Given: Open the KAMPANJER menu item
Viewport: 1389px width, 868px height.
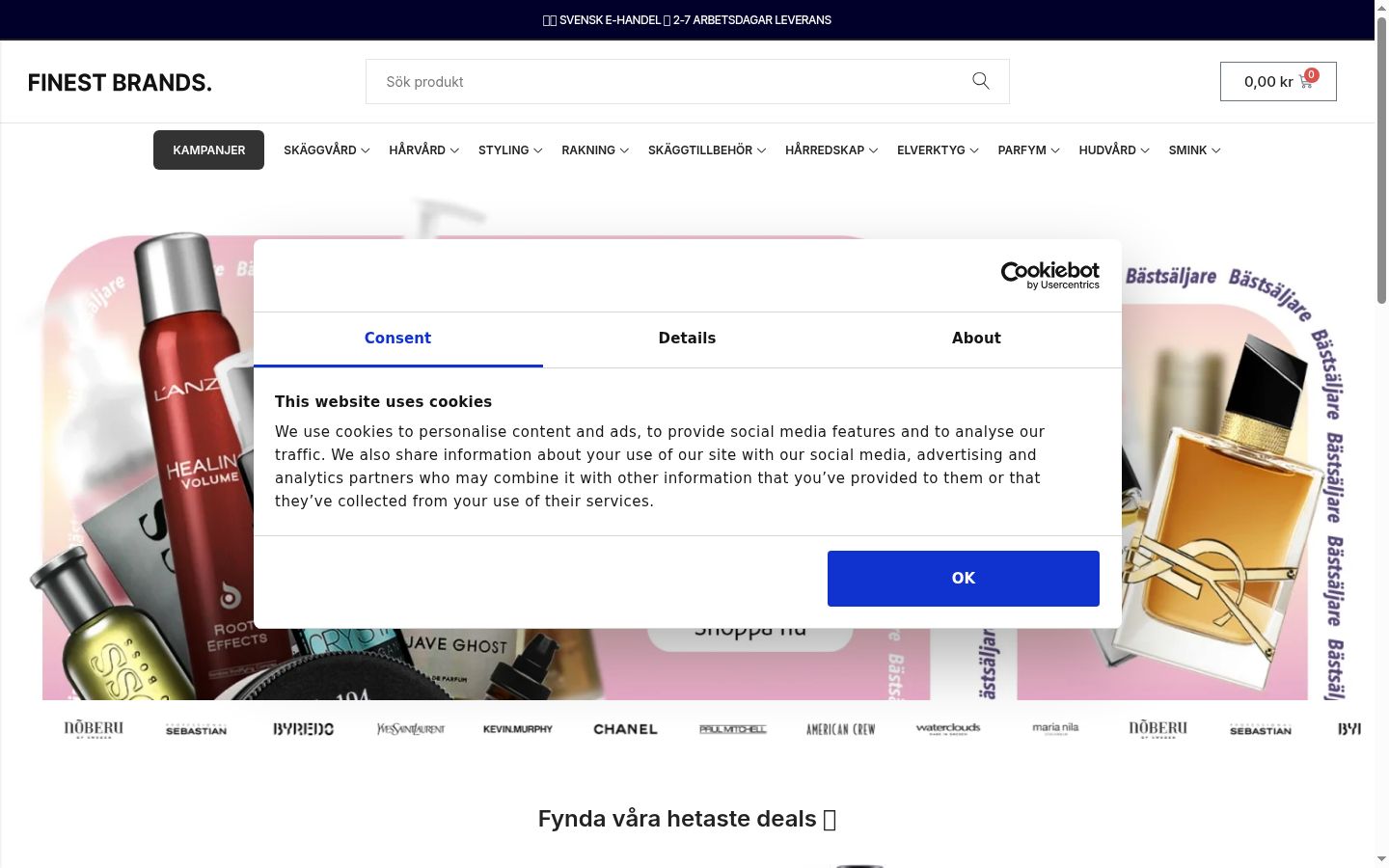Looking at the screenshot, I should (208, 149).
